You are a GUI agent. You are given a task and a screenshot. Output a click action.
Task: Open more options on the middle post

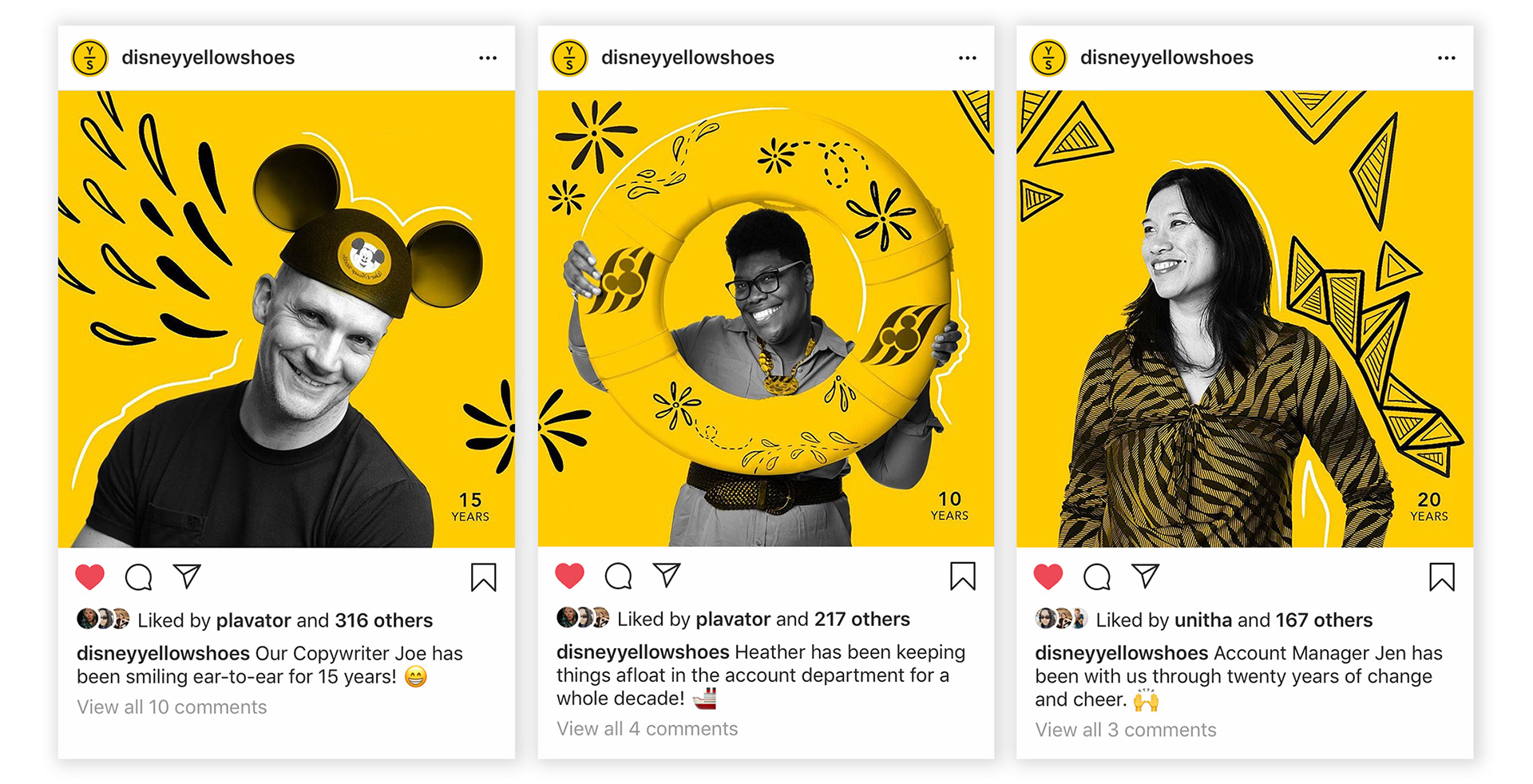pos(968,58)
